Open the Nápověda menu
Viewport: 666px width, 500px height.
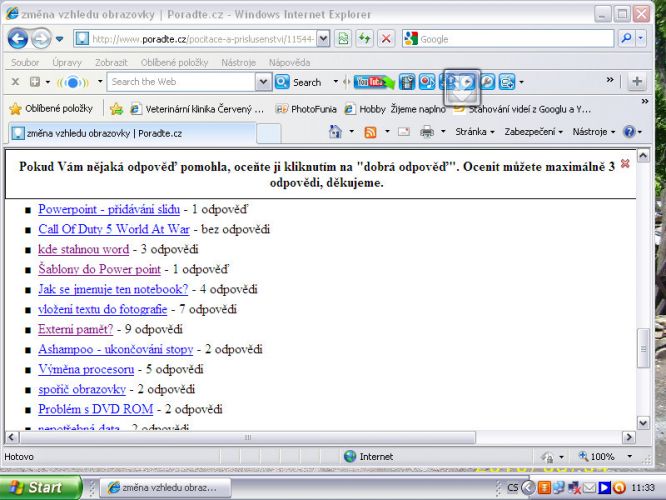coord(289,62)
